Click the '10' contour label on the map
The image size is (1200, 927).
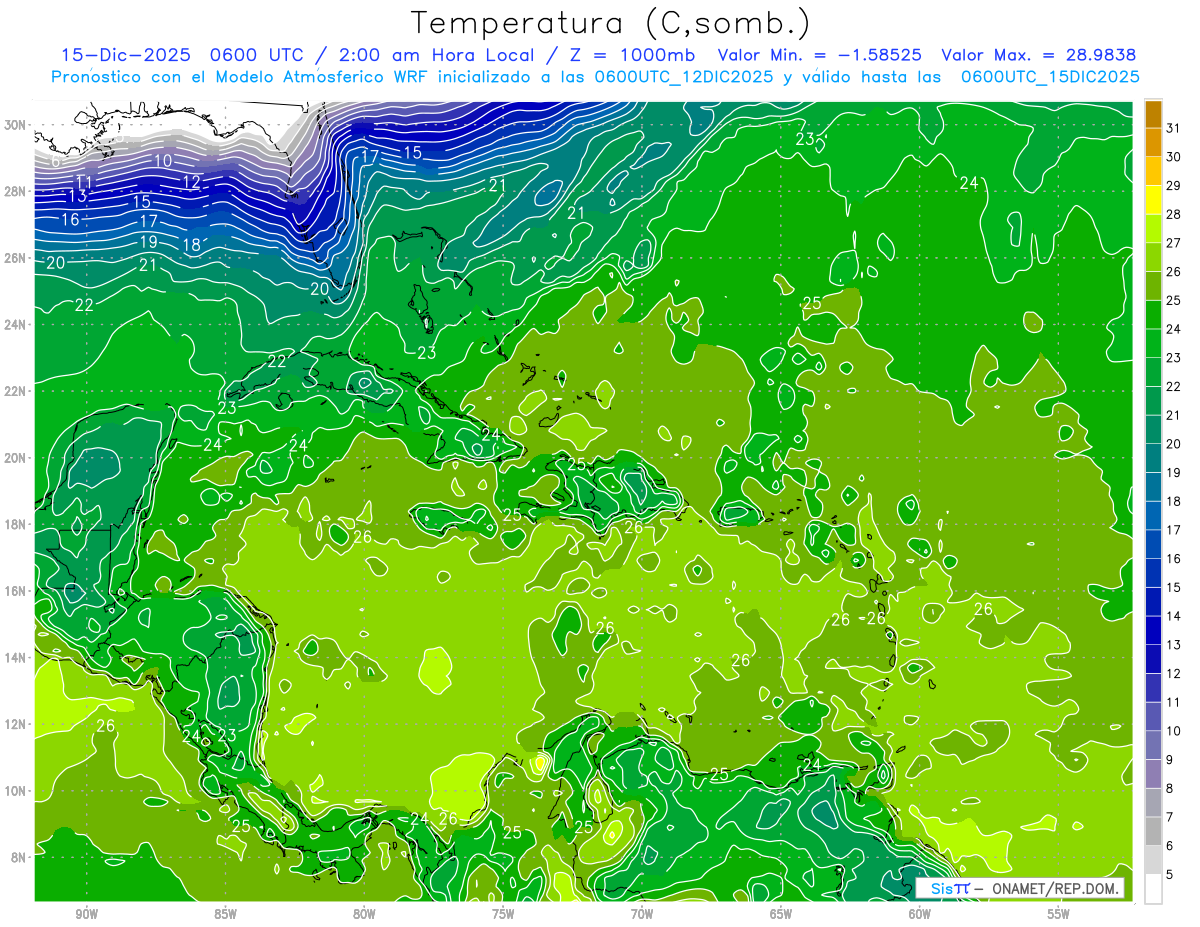pyautogui.click(x=162, y=161)
